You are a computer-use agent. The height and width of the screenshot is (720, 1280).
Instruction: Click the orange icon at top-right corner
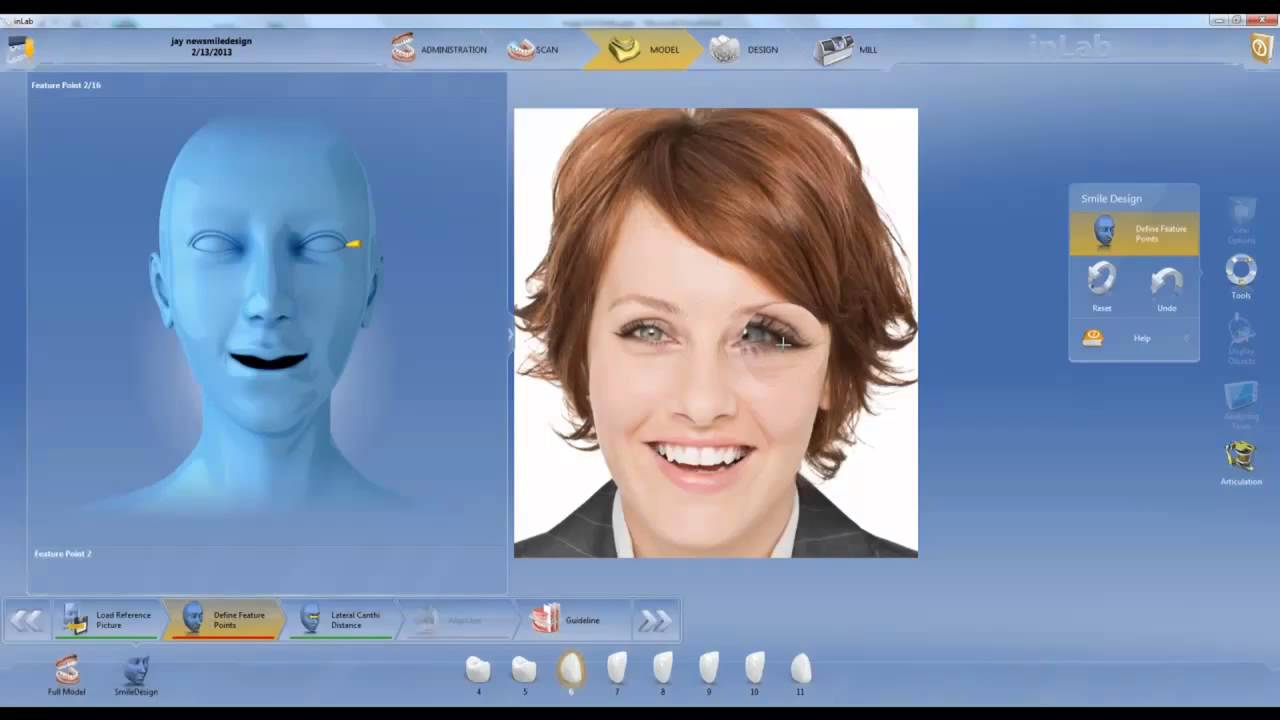(1262, 49)
